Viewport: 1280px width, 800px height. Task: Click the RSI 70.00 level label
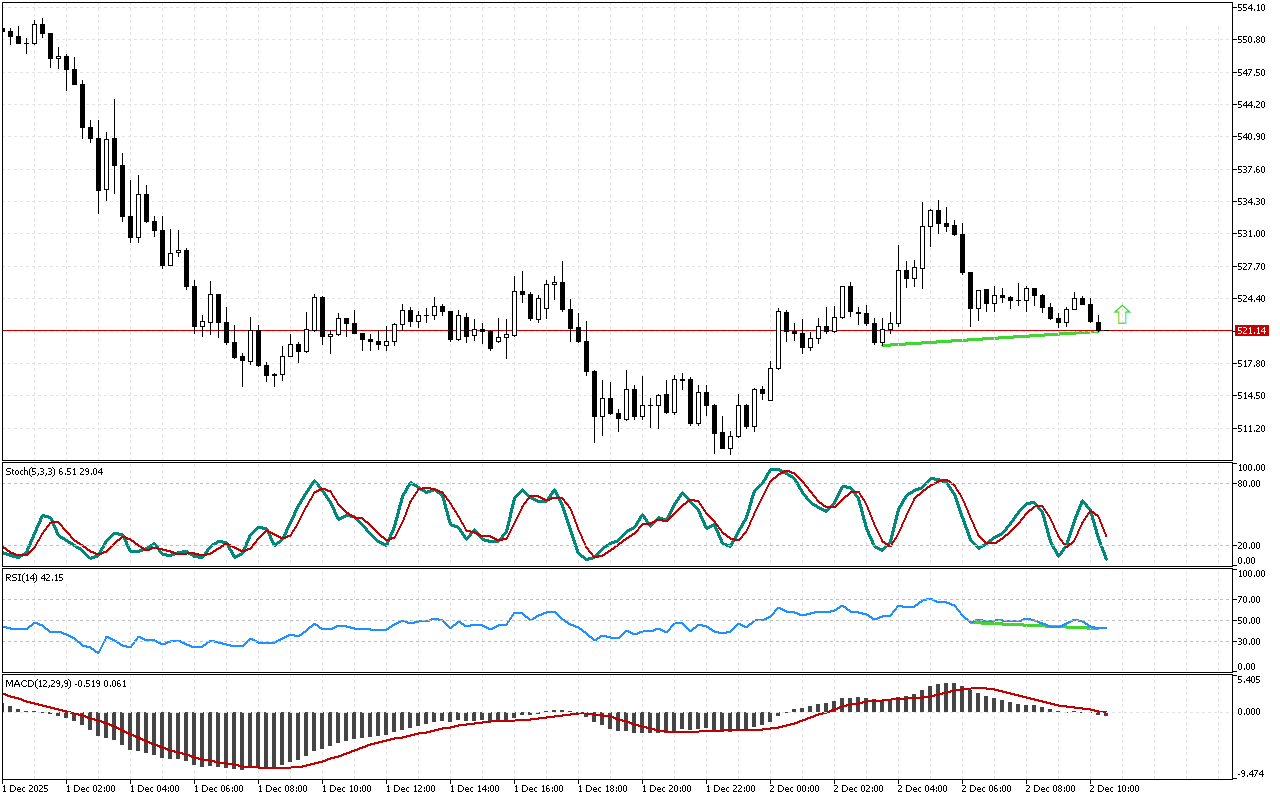1250,600
